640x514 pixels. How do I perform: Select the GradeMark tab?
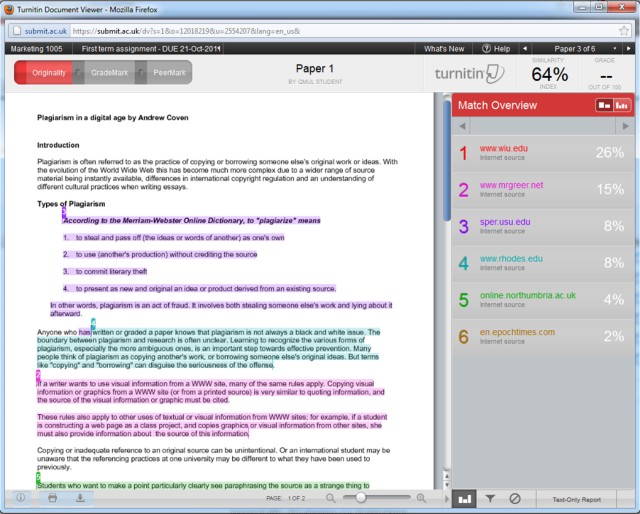[109, 73]
